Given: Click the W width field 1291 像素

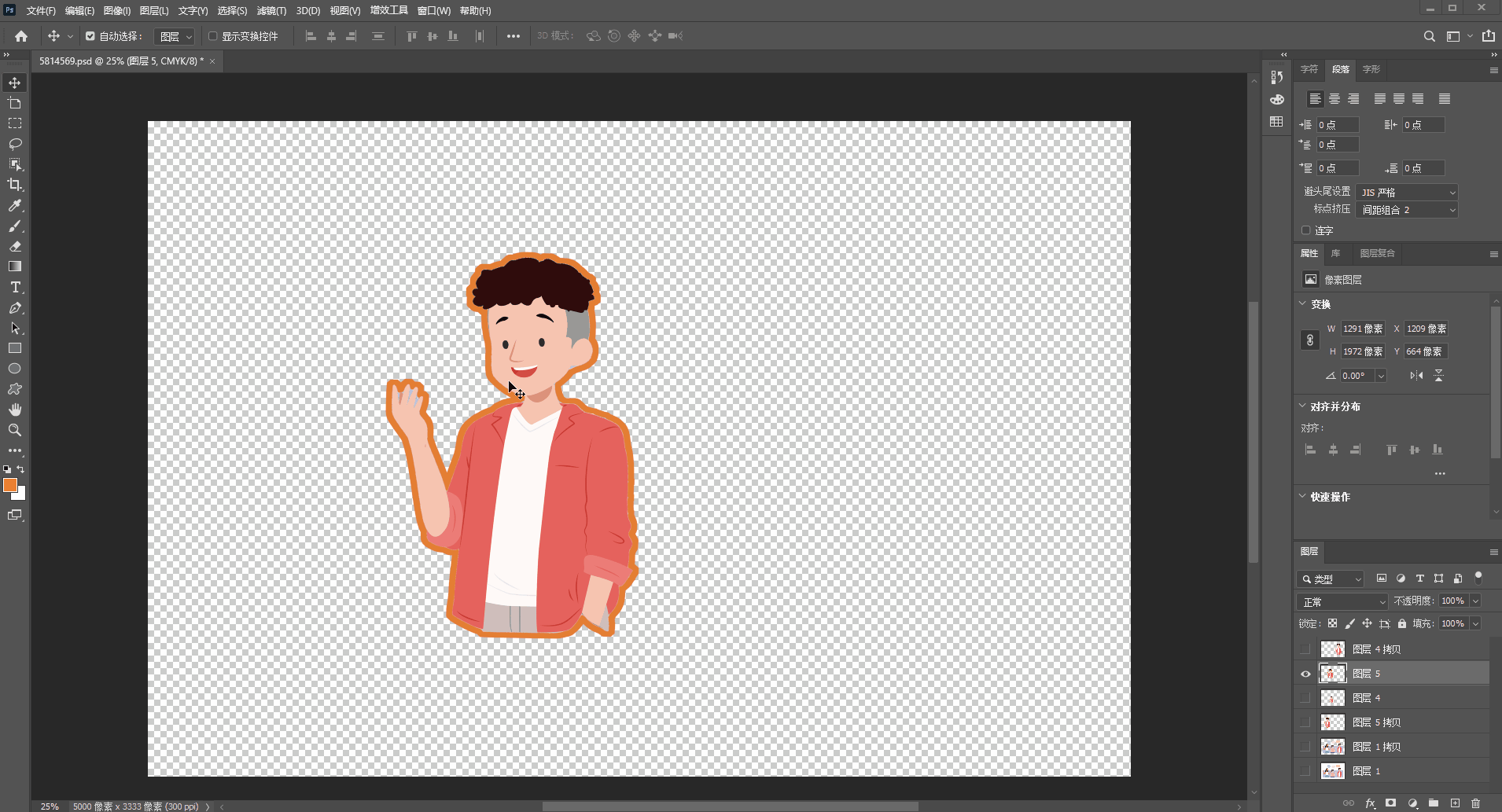Looking at the screenshot, I should pos(1363,329).
